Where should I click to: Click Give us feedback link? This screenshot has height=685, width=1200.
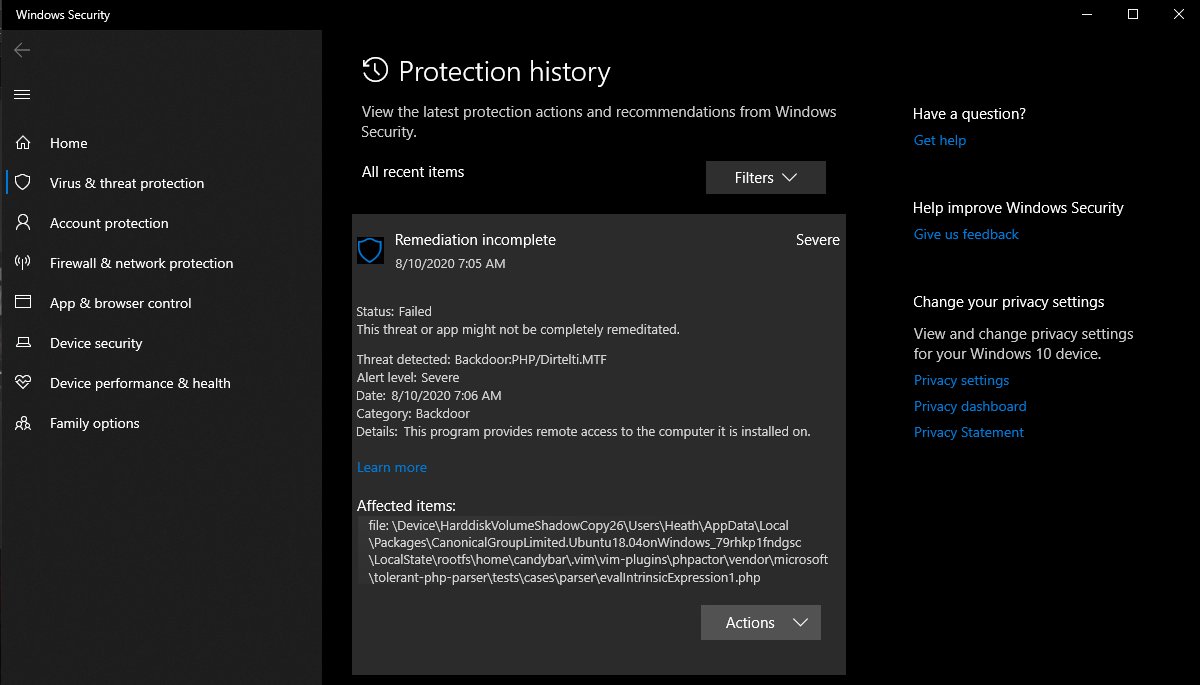click(966, 234)
